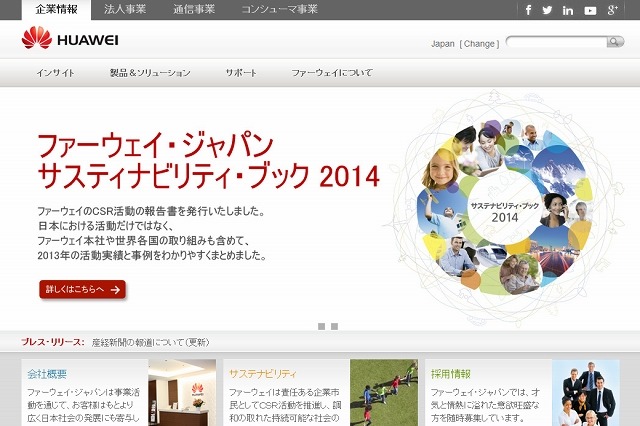Open Huawei's Twitter page icon

point(547,10)
